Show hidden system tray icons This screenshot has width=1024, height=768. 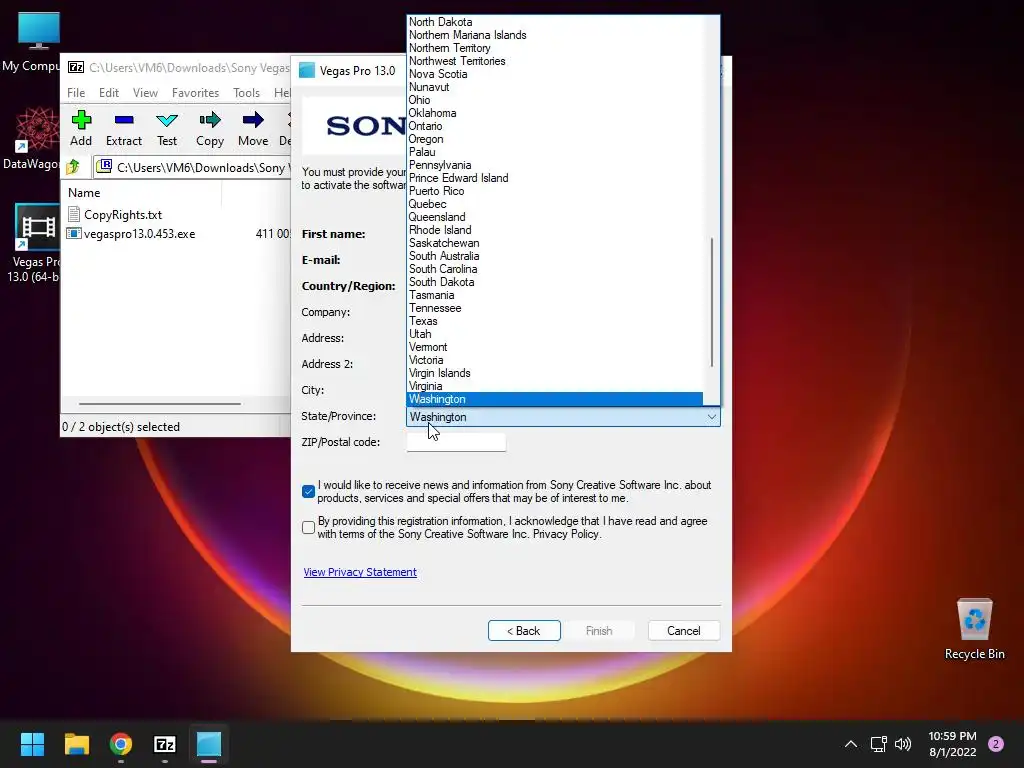tap(851, 744)
